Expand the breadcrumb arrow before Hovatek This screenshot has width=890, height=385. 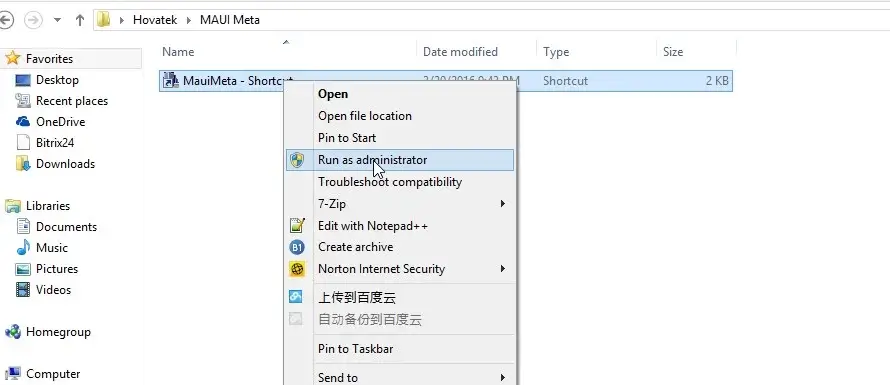[121, 20]
